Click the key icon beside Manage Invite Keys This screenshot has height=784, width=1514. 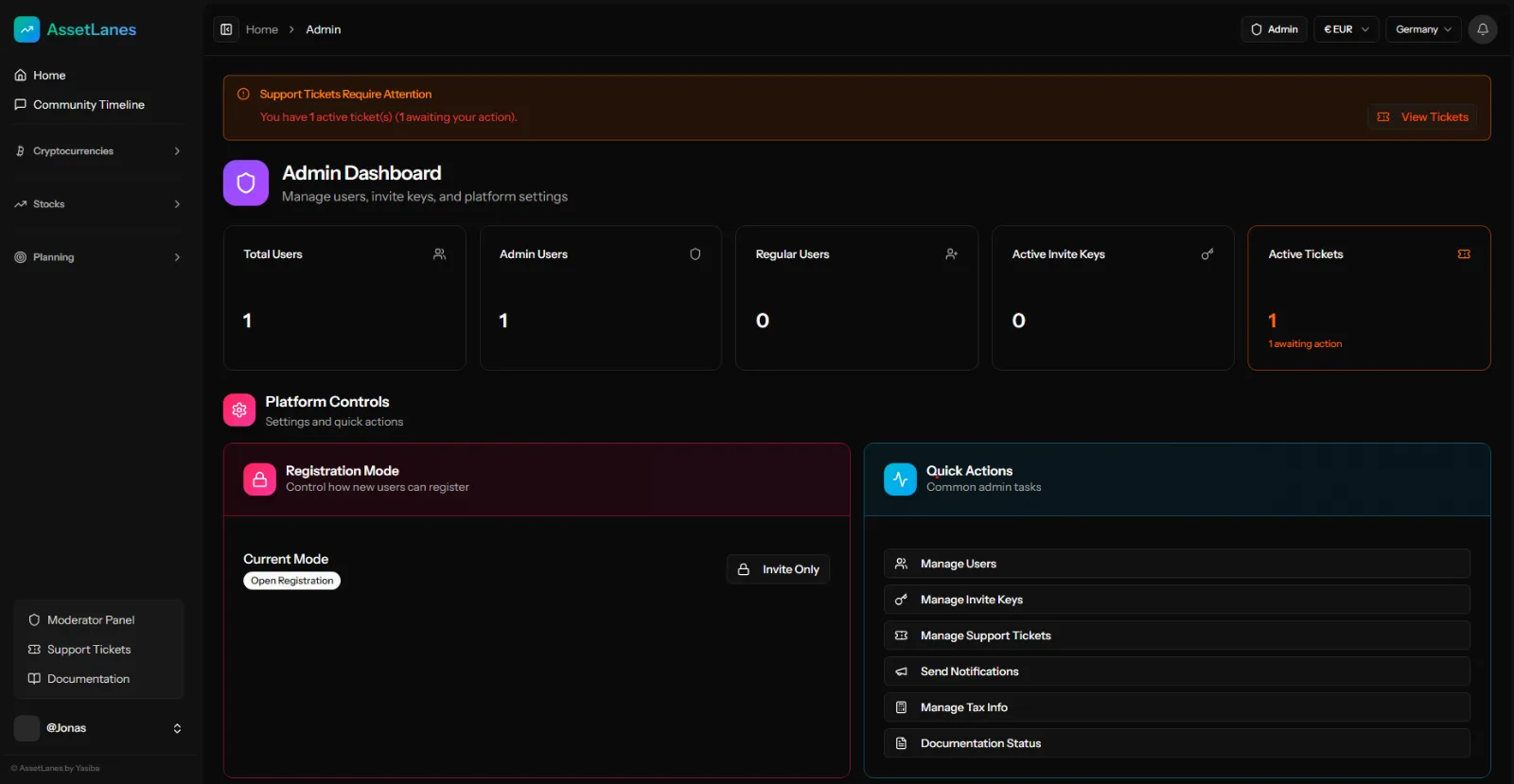tap(901, 600)
